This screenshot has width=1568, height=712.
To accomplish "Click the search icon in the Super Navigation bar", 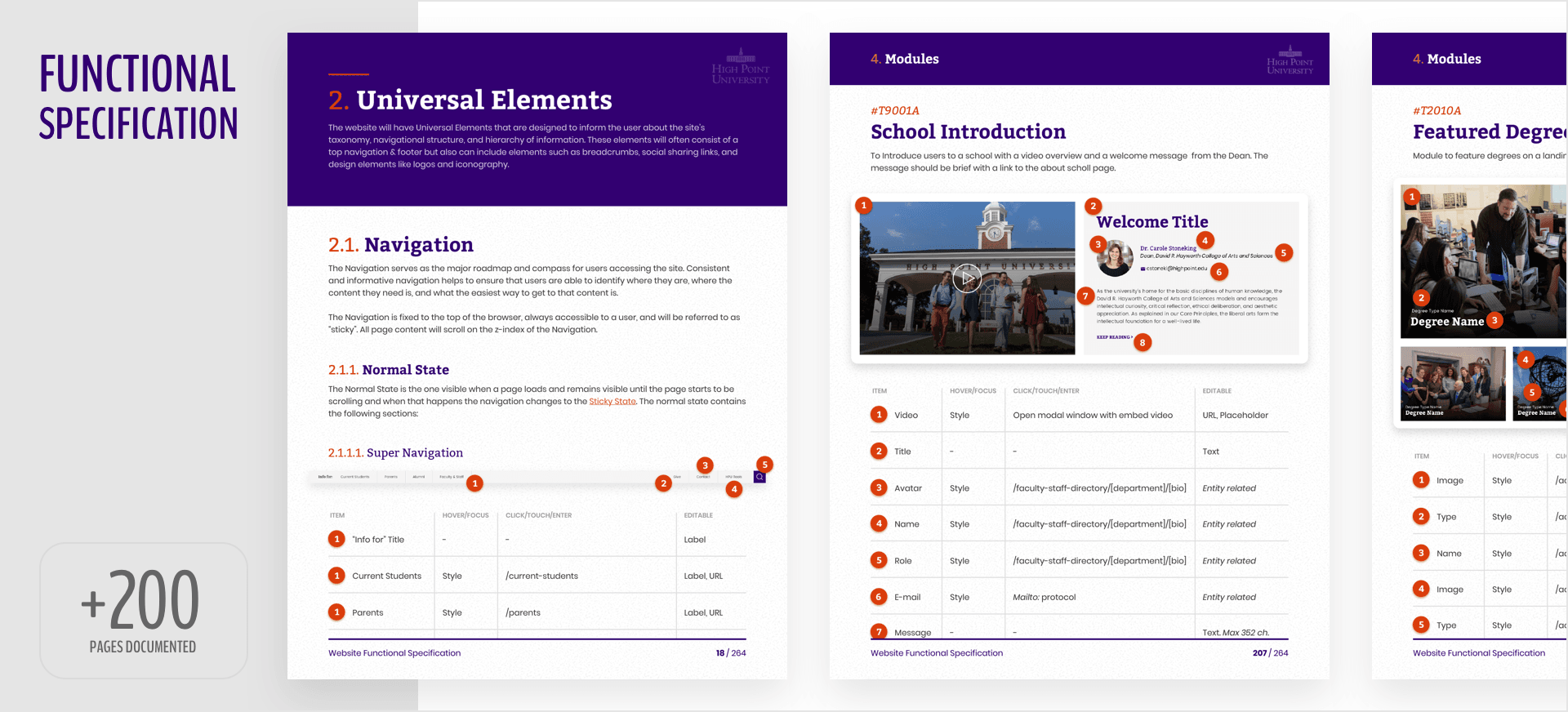I will (x=759, y=477).
